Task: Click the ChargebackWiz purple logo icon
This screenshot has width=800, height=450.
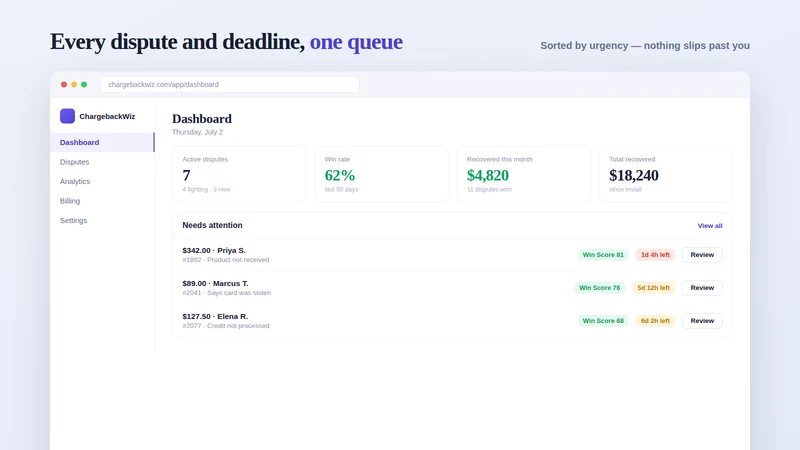Action: (x=67, y=116)
